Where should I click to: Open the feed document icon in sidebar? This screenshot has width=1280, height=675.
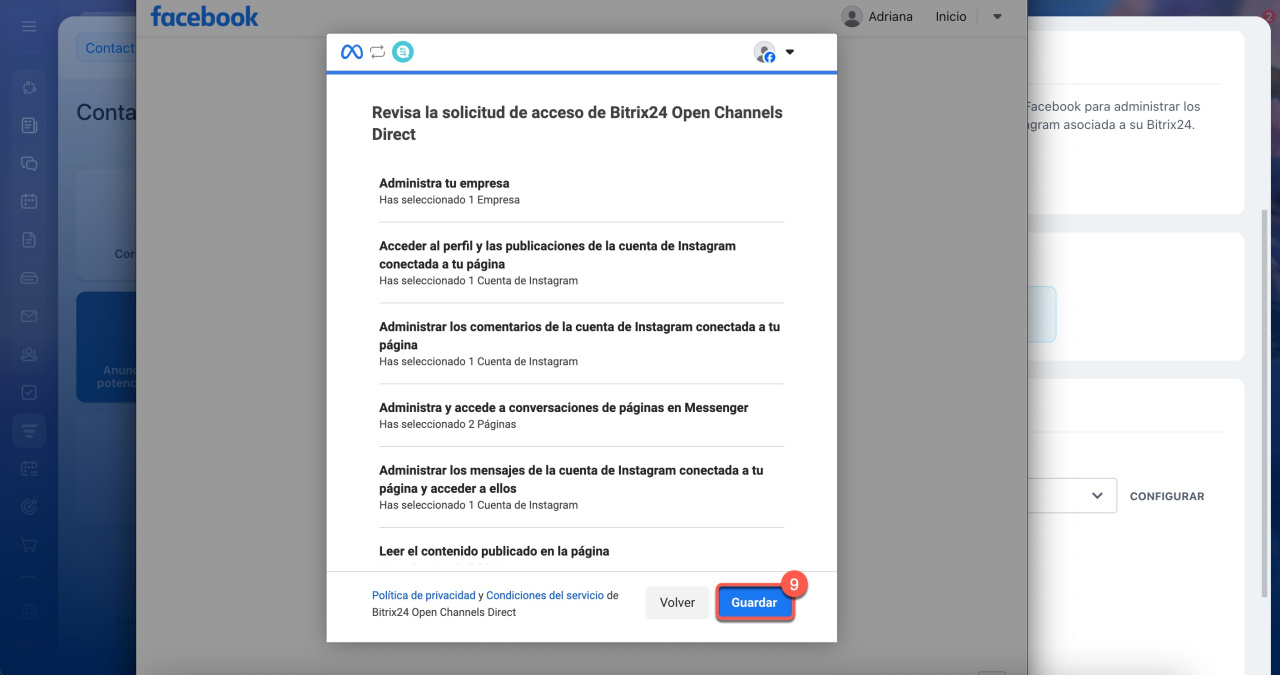click(x=29, y=125)
